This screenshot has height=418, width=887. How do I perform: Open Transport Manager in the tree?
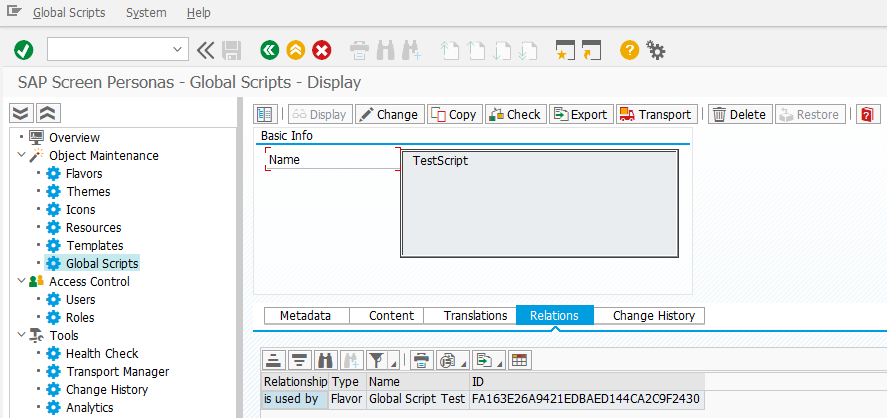click(x=118, y=372)
